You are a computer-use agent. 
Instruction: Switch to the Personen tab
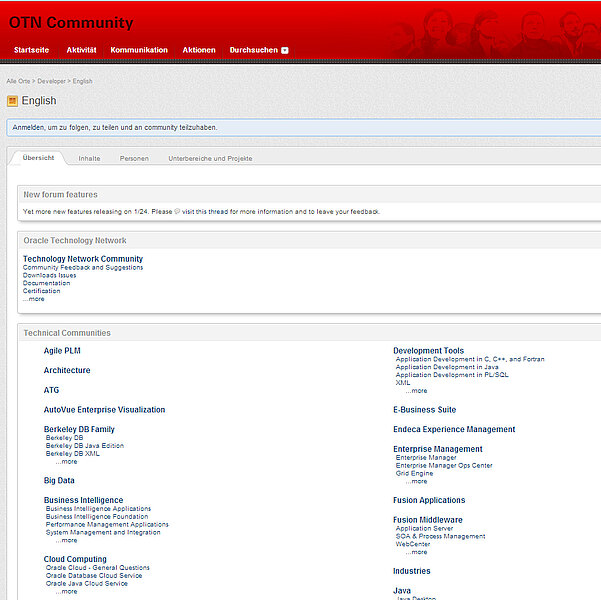134,158
